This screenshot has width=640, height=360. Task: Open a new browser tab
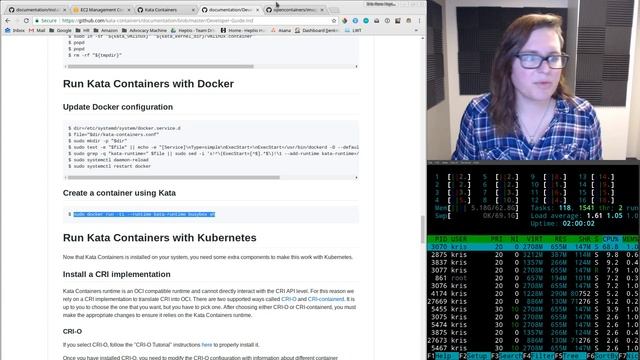(x=334, y=10)
